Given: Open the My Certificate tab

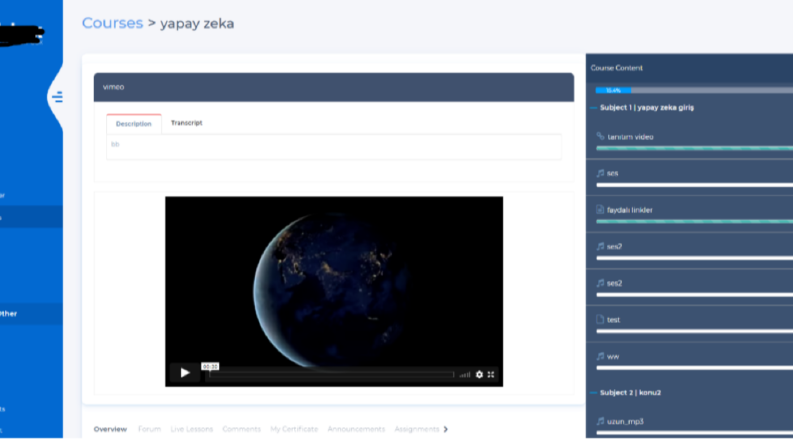Looking at the screenshot, I should [x=294, y=429].
